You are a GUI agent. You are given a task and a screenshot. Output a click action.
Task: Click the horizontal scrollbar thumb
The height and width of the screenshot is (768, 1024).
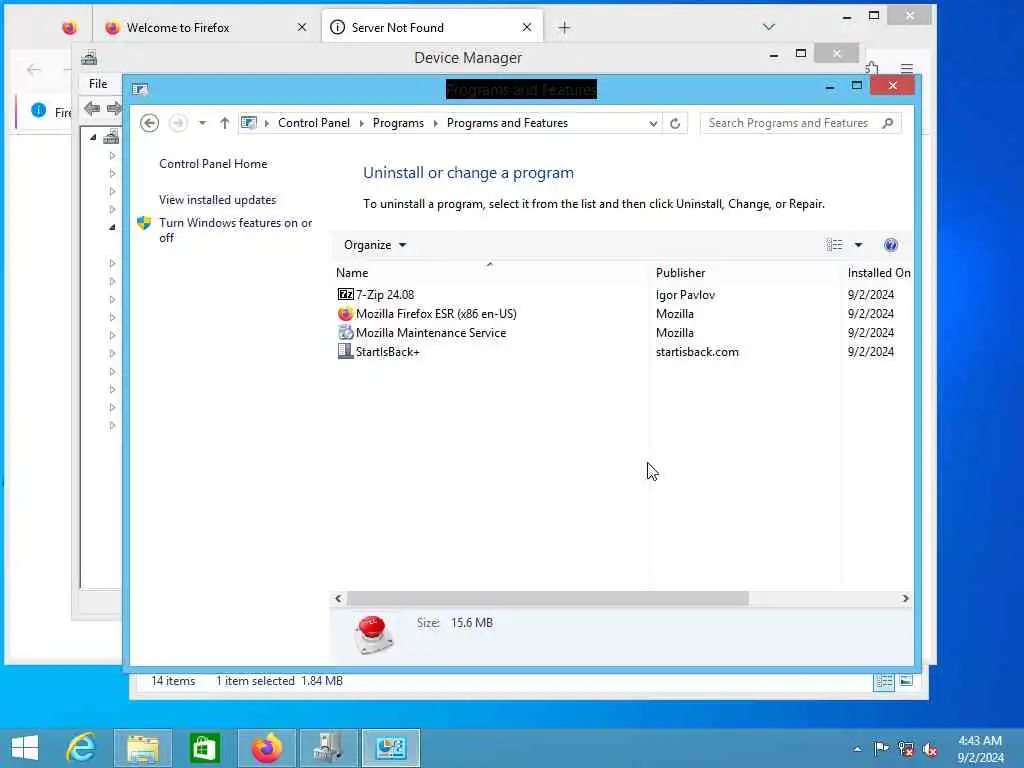point(548,598)
